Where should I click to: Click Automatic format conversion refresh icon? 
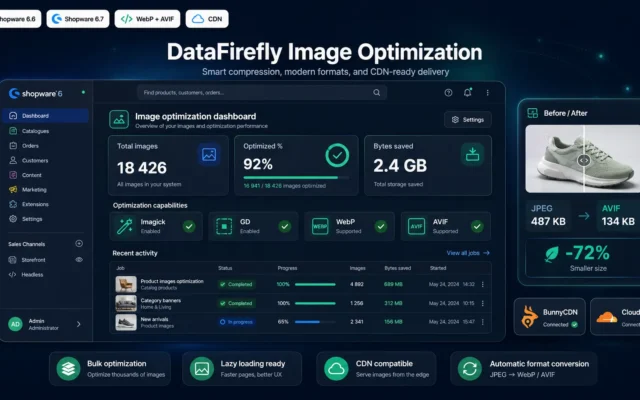tap(470, 369)
